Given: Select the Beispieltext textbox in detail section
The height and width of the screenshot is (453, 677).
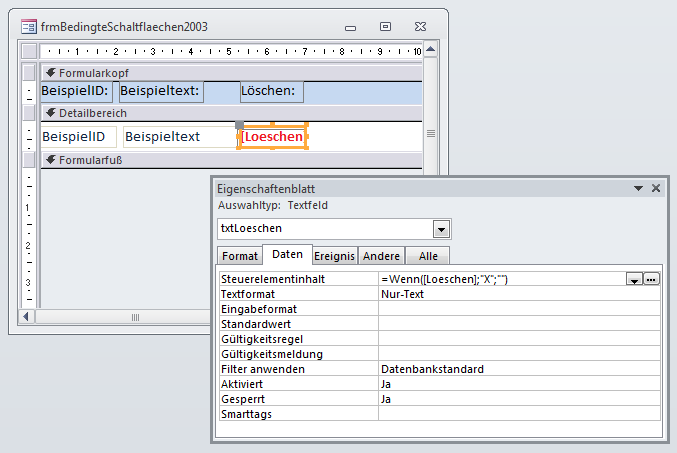Looking at the screenshot, I should click(178, 136).
